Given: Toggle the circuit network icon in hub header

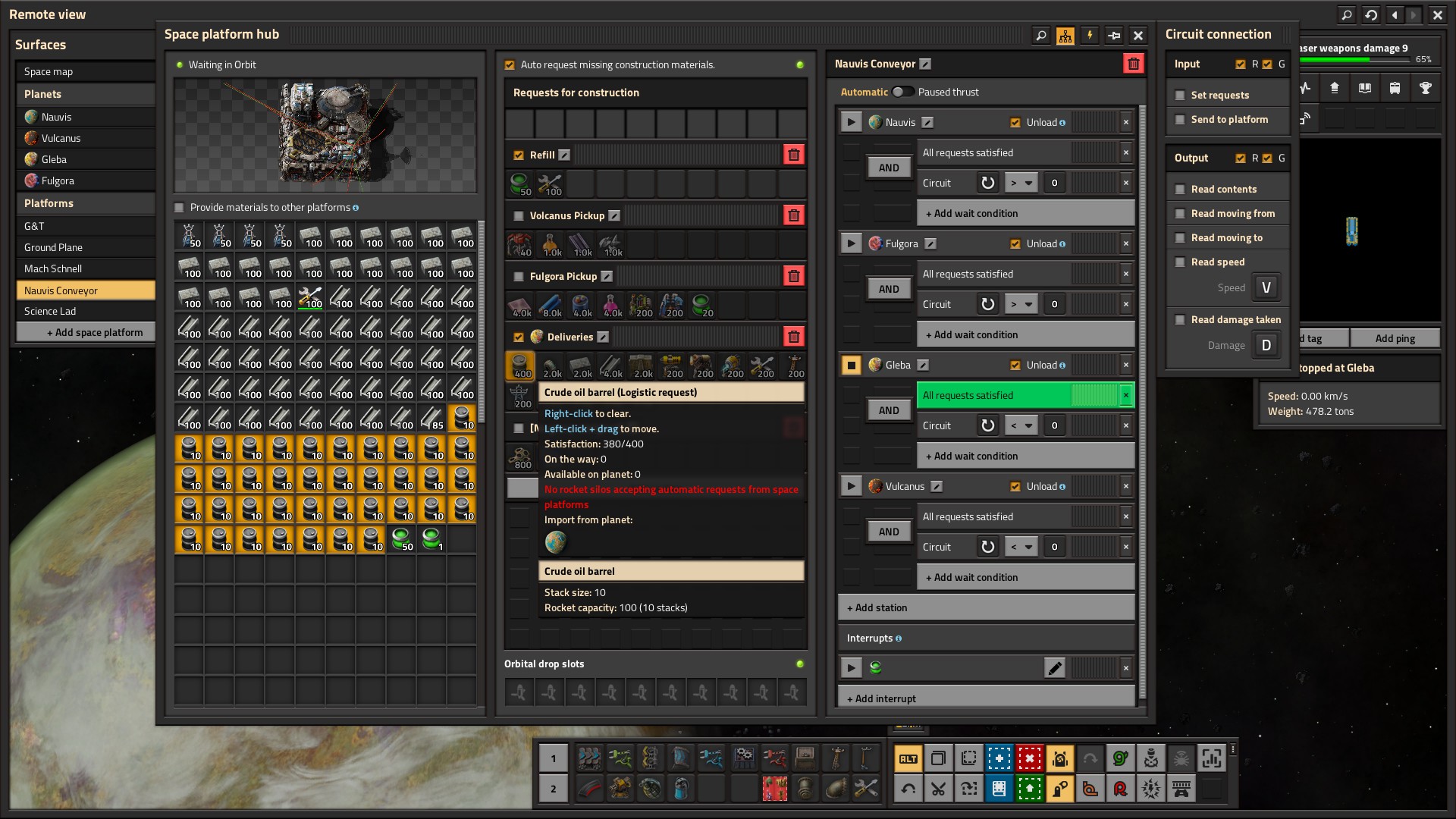Looking at the screenshot, I should click(1065, 35).
